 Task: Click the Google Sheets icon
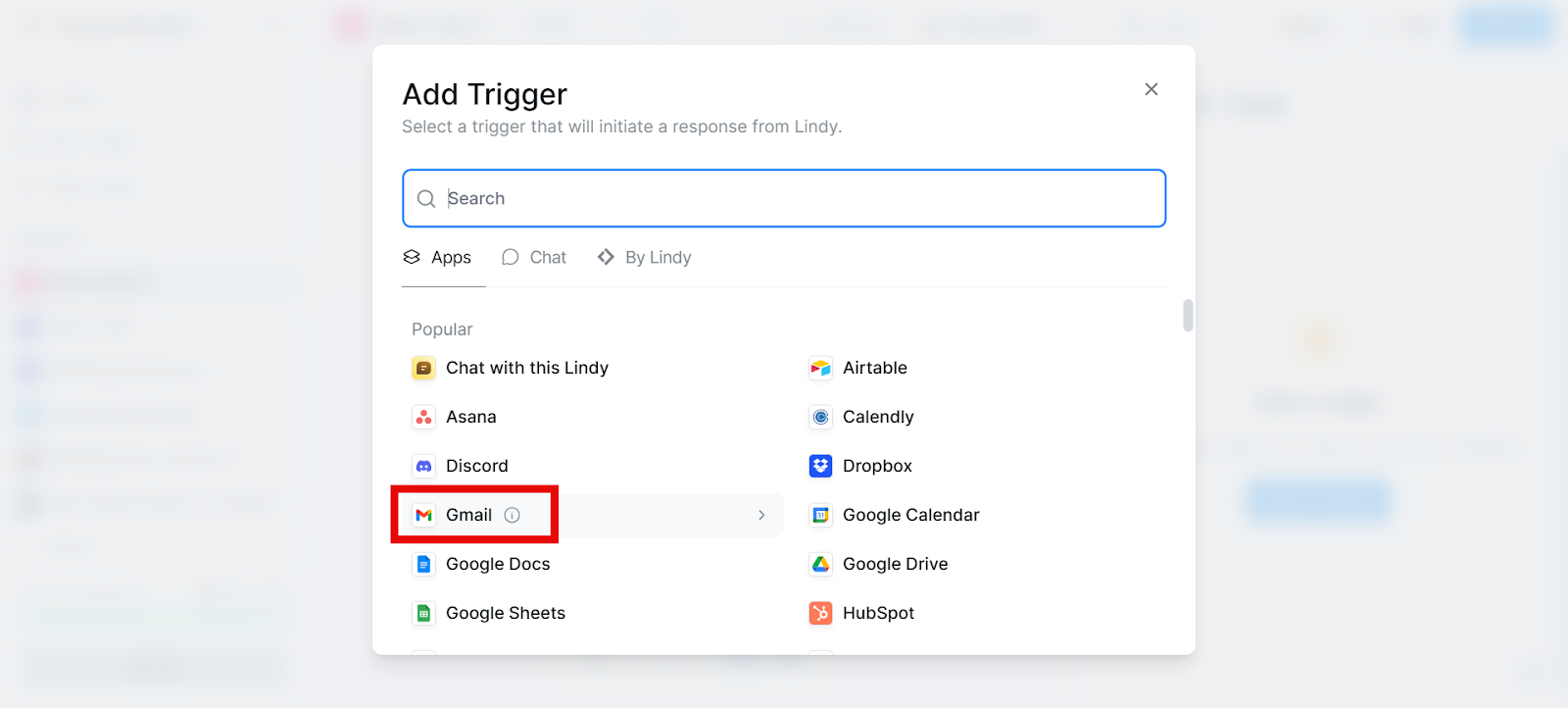coord(423,613)
